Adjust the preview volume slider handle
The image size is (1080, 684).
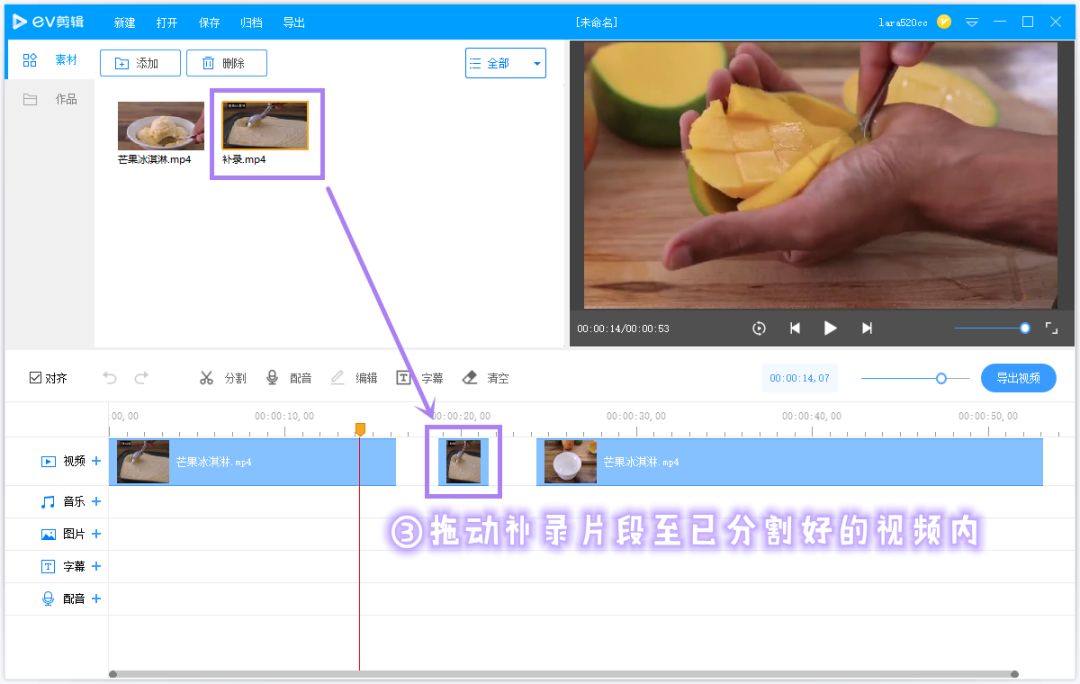pyautogui.click(x=1025, y=329)
